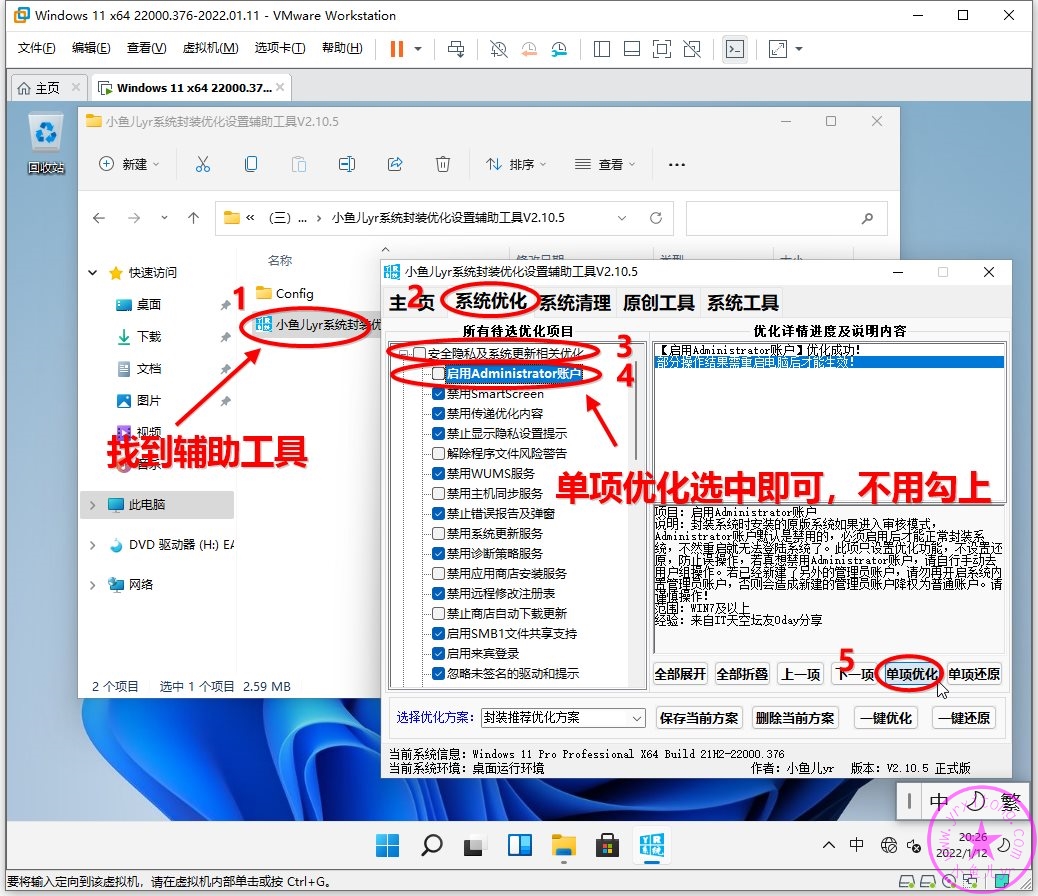Expand the DVD 驱动器 (H:) node

pos(93,545)
